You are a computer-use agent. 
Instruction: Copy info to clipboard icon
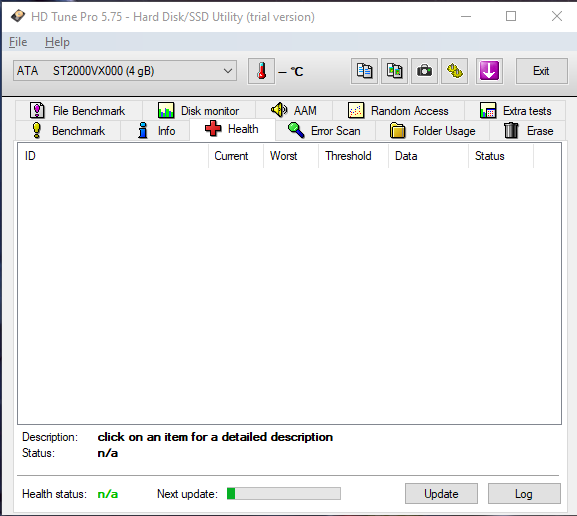(364, 71)
